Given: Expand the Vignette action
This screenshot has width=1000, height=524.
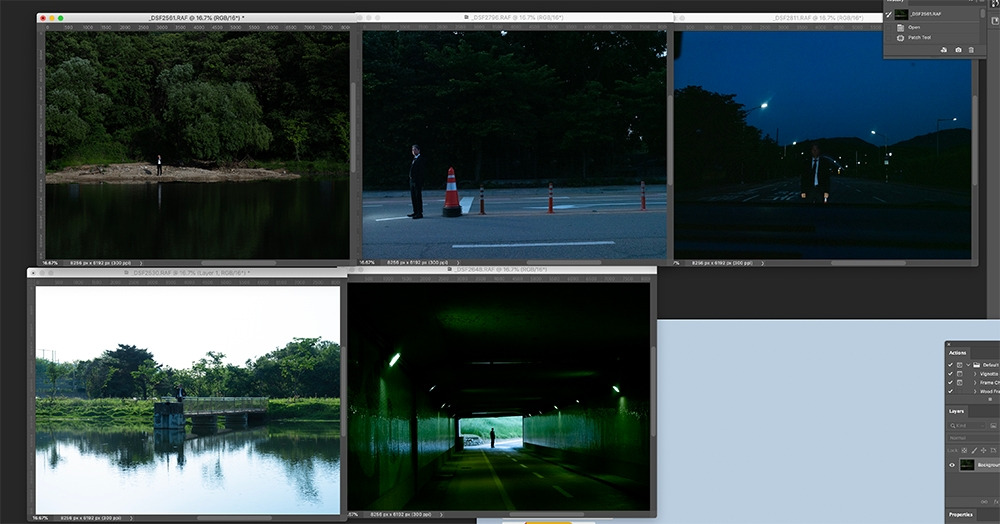Looking at the screenshot, I should pyautogui.click(x=975, y=374).
